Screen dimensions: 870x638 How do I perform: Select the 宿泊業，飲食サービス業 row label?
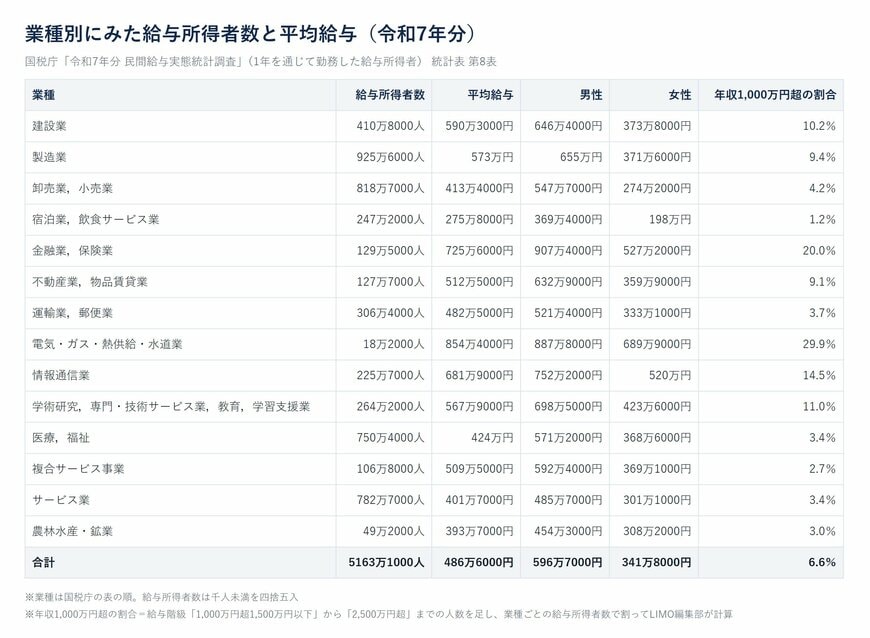95,219
